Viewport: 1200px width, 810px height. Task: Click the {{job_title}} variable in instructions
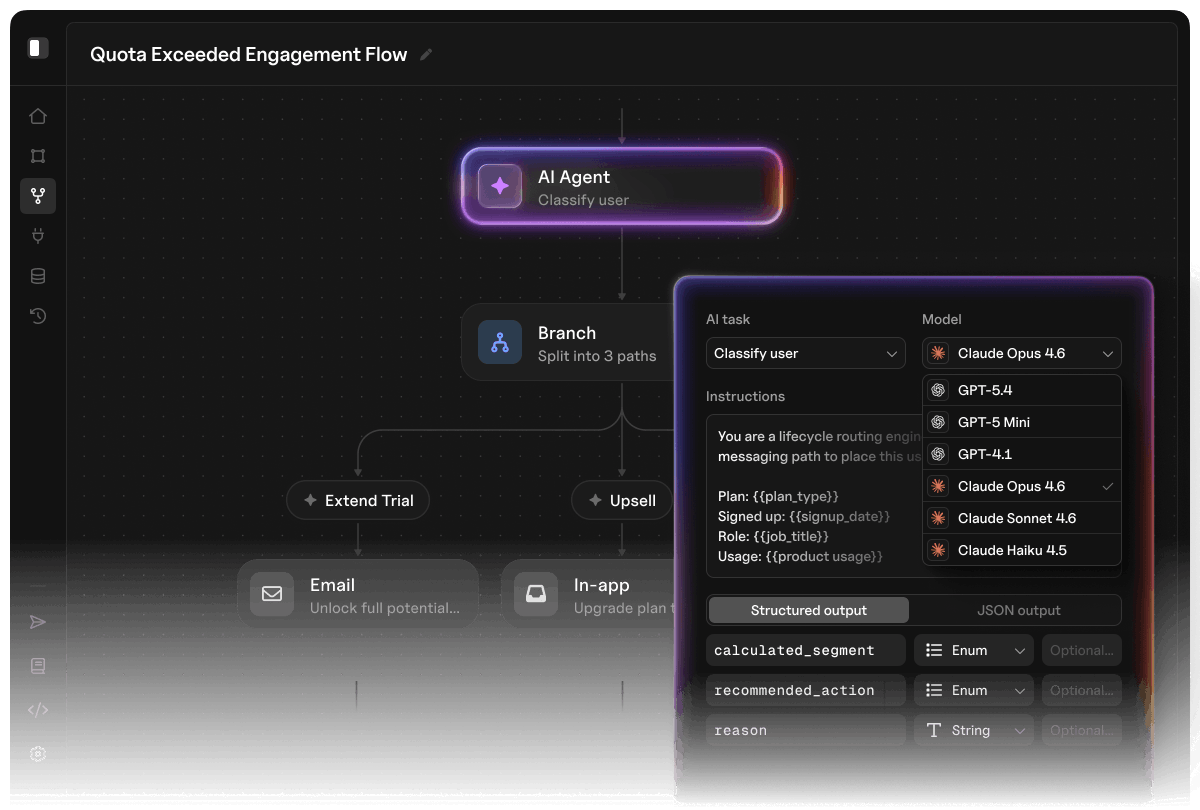(791, 536)
